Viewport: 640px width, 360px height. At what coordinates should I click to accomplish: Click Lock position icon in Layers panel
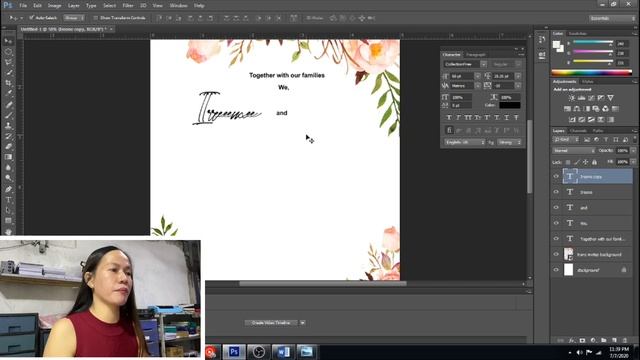tap(585, 162)
